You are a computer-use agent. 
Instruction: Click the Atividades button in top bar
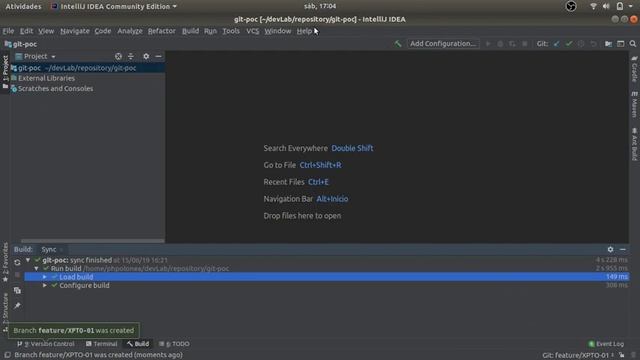23,7
